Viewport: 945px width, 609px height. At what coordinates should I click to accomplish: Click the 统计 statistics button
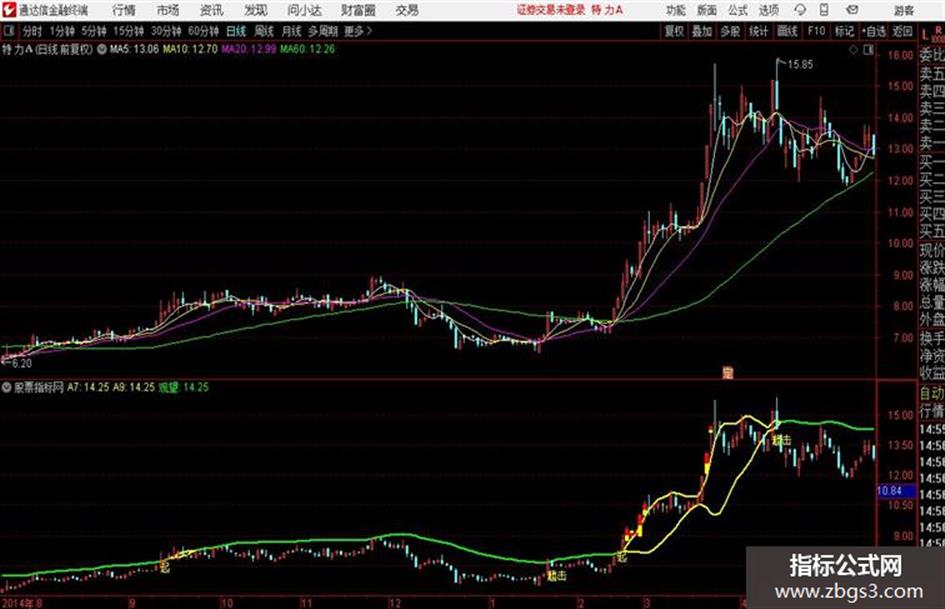(759, 31)
